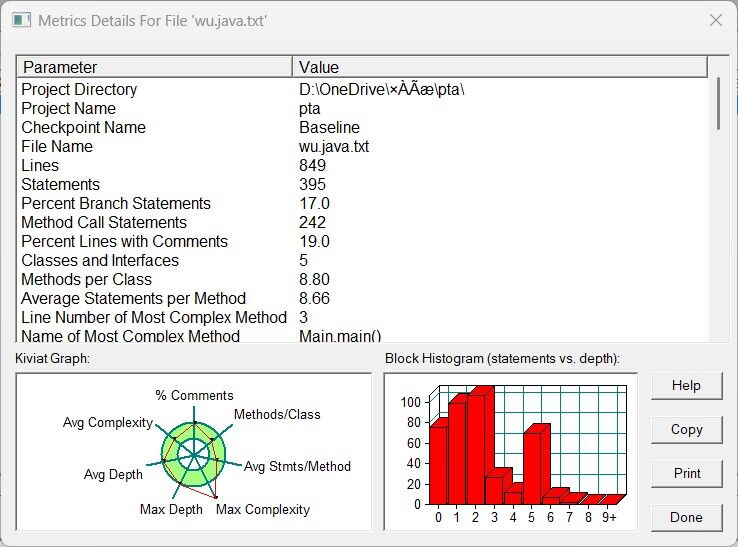Click the Max Depth axis label
738x547 pixels.
(171, 509)
